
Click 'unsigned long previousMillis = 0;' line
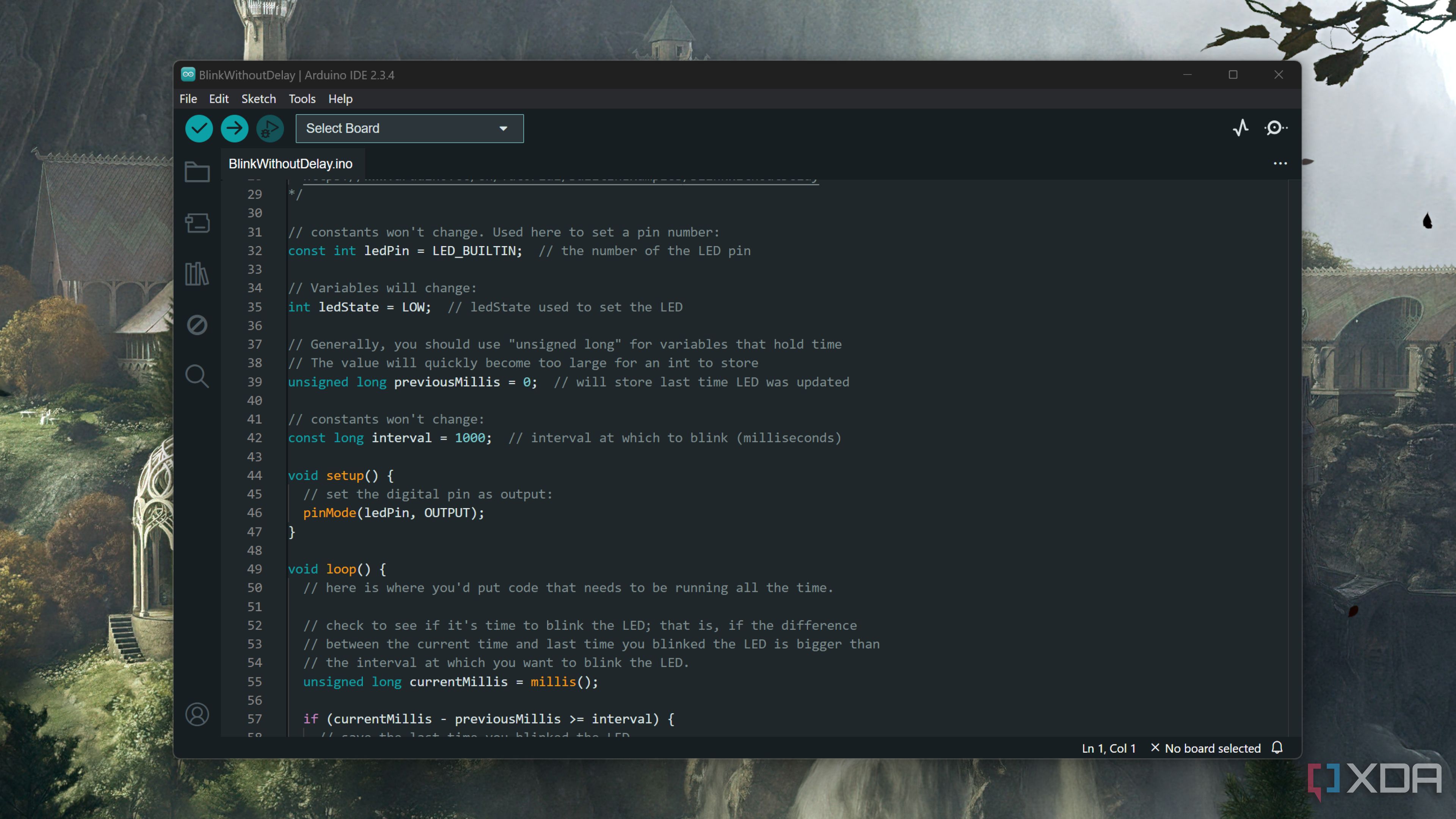click(x=413, y=382)
